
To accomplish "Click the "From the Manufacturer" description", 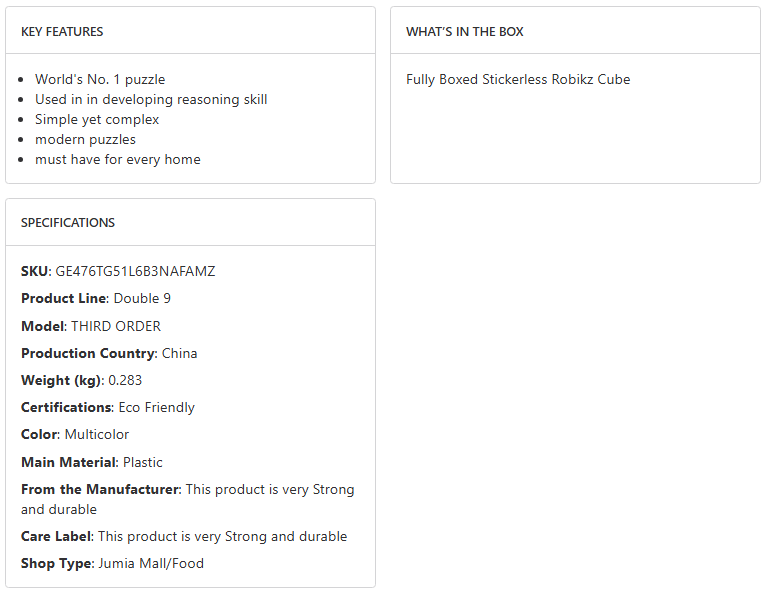I will coord(187,499).
